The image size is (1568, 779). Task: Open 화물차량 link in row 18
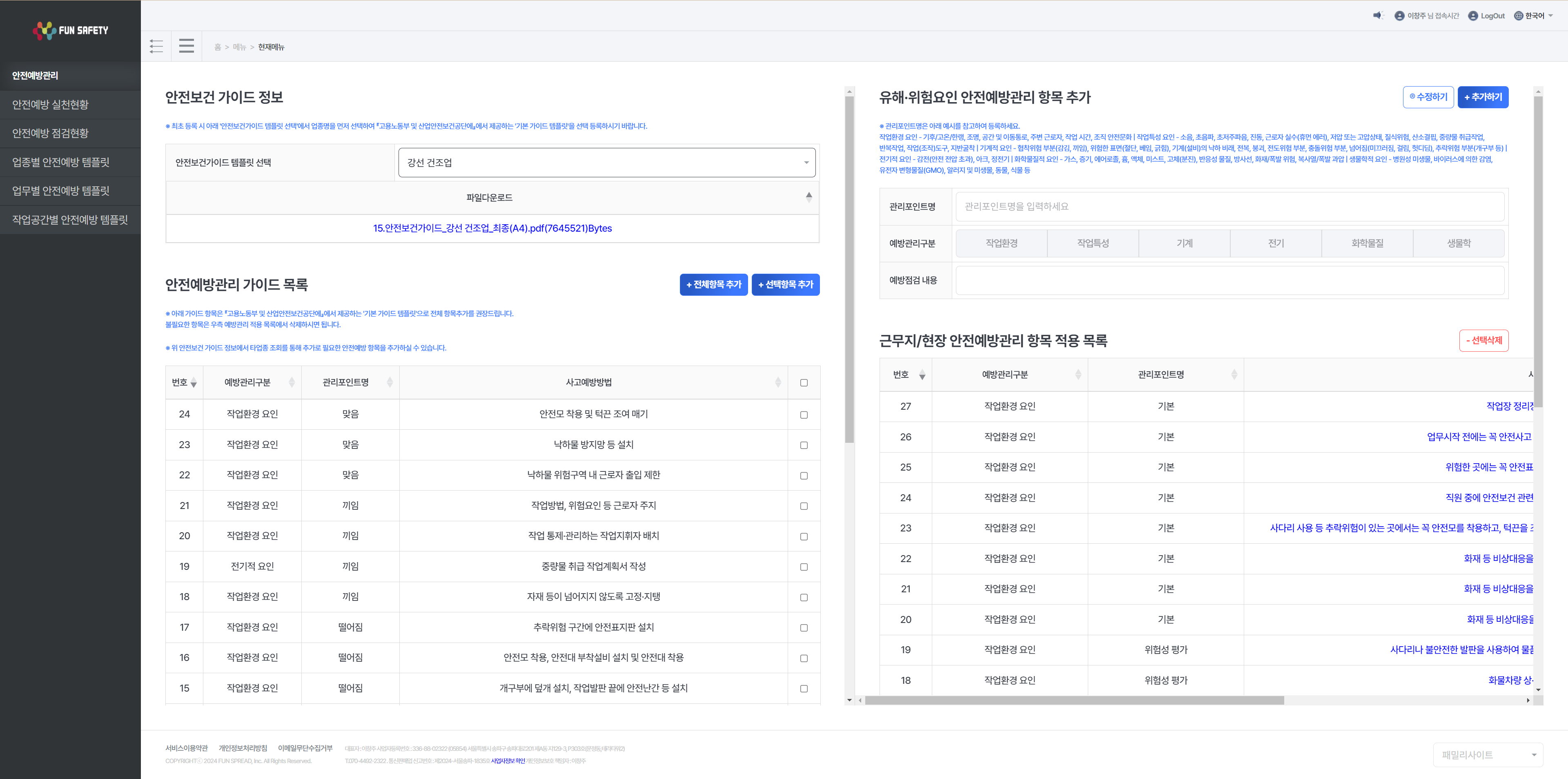1511,680
